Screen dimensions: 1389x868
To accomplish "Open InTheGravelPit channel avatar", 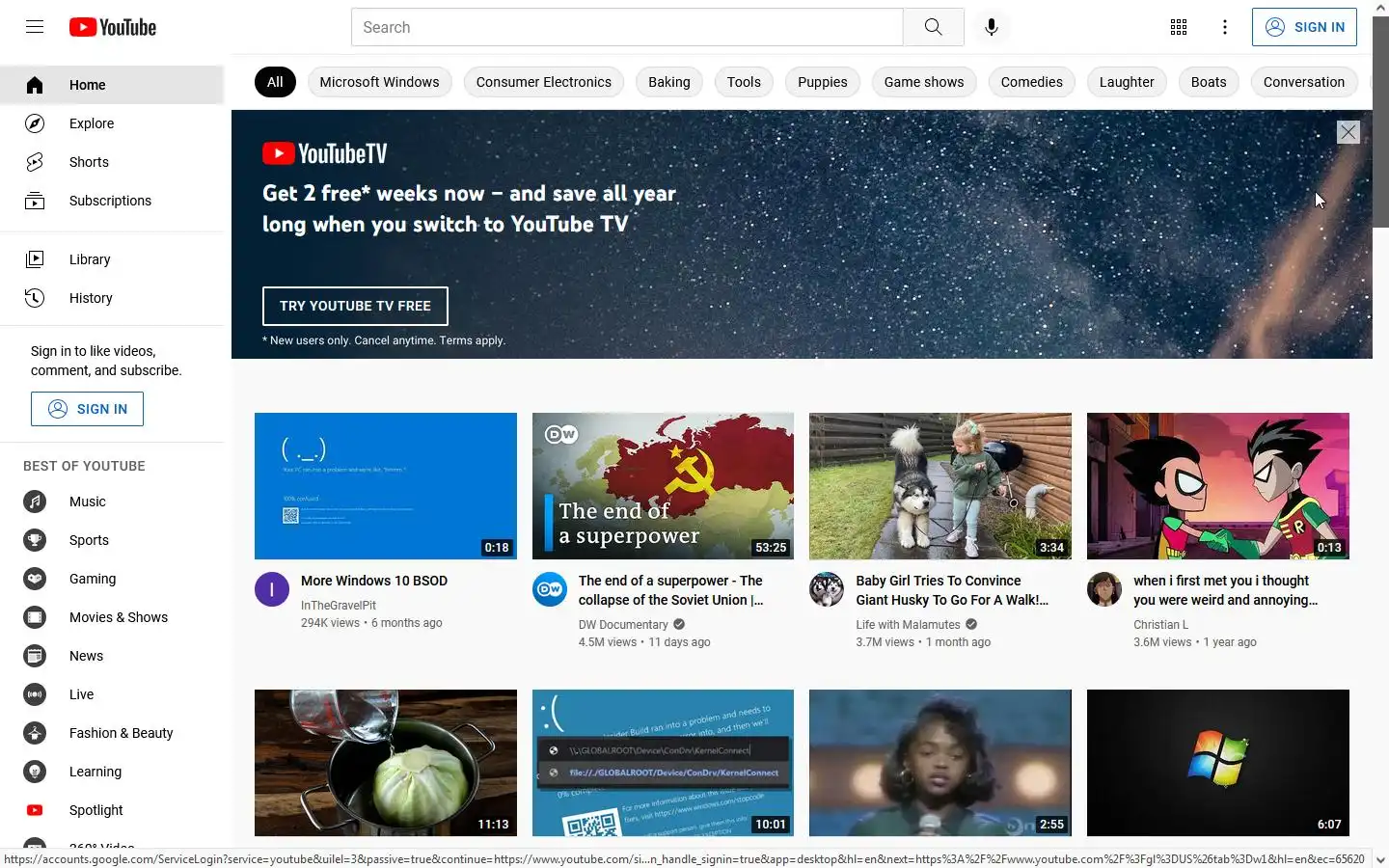I will [272, 588].
